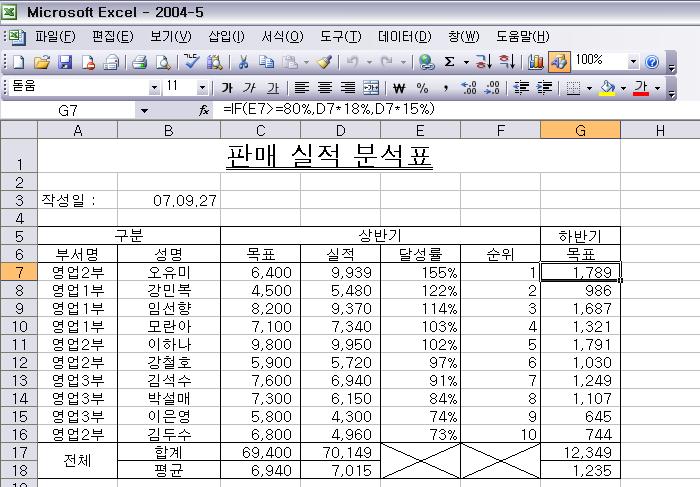
Task: Open the 편집(E) menu
Action: coord(112,37)
